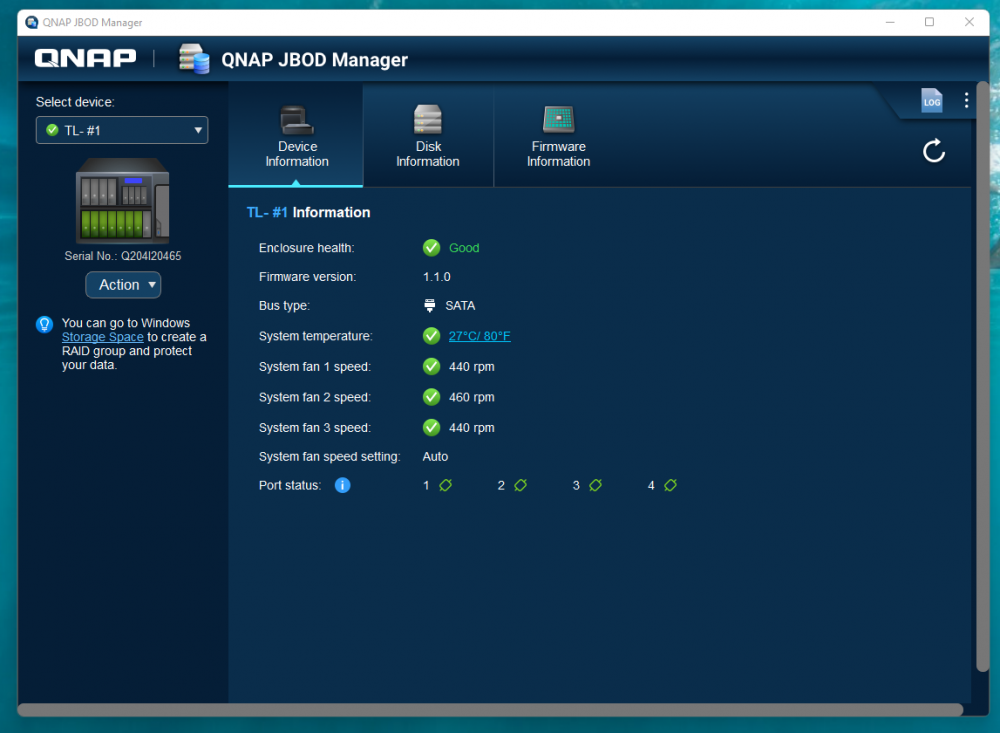Click port 2 connection icon

(x=520, y=485)
